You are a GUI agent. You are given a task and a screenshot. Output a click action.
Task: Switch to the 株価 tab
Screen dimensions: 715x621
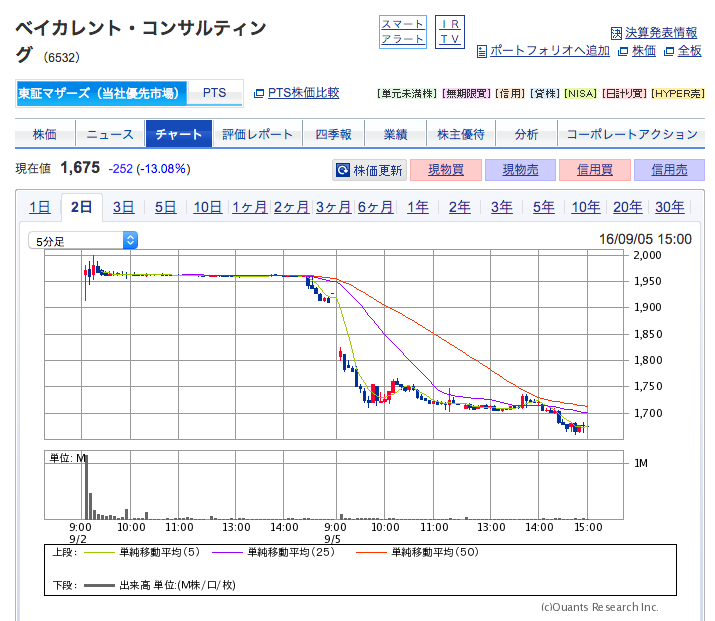[x=45, y=134]
